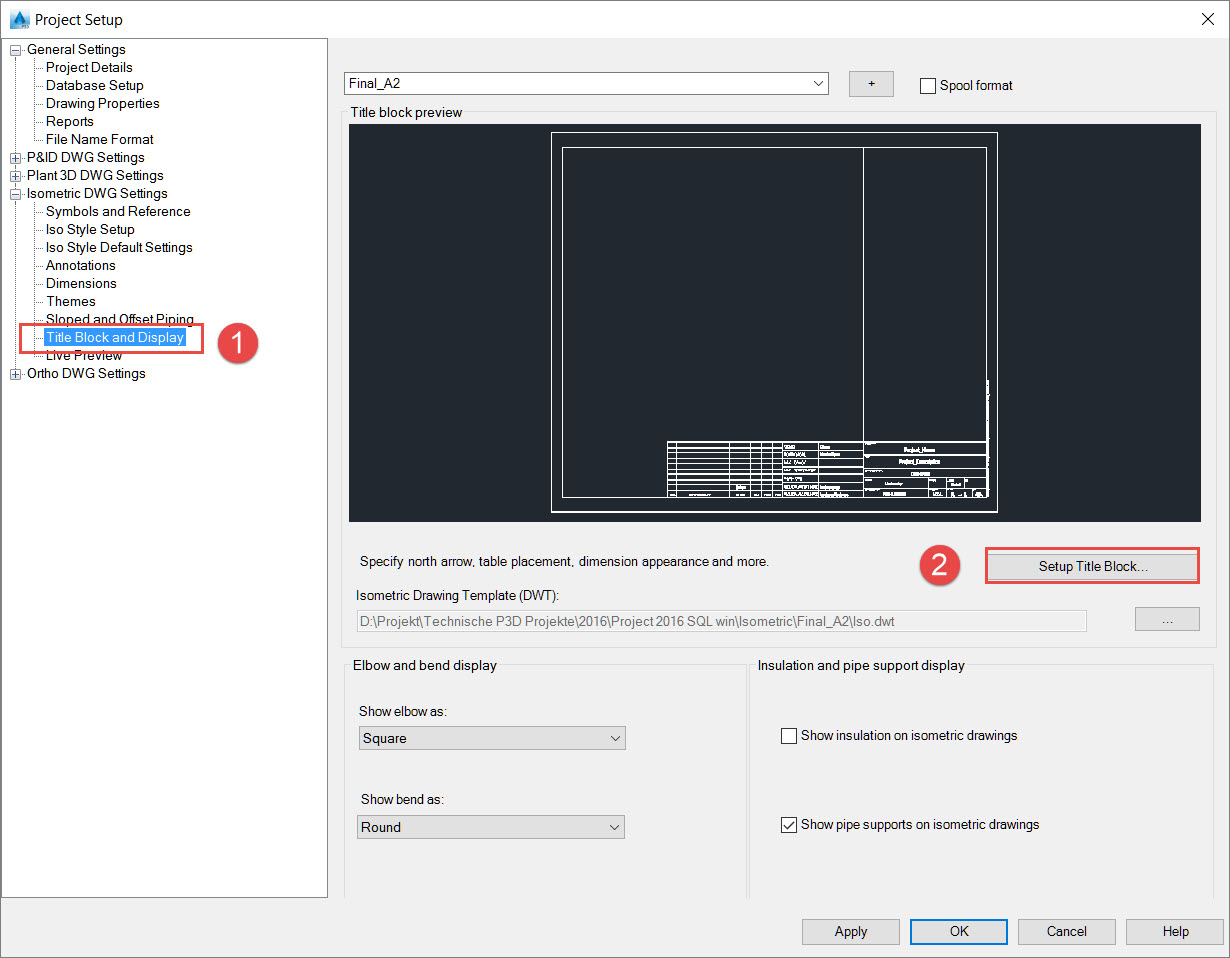Enable the Spool format checkbox
Image resolution: width=1230 pixels, height=958 pixels.
click(927, 85)
